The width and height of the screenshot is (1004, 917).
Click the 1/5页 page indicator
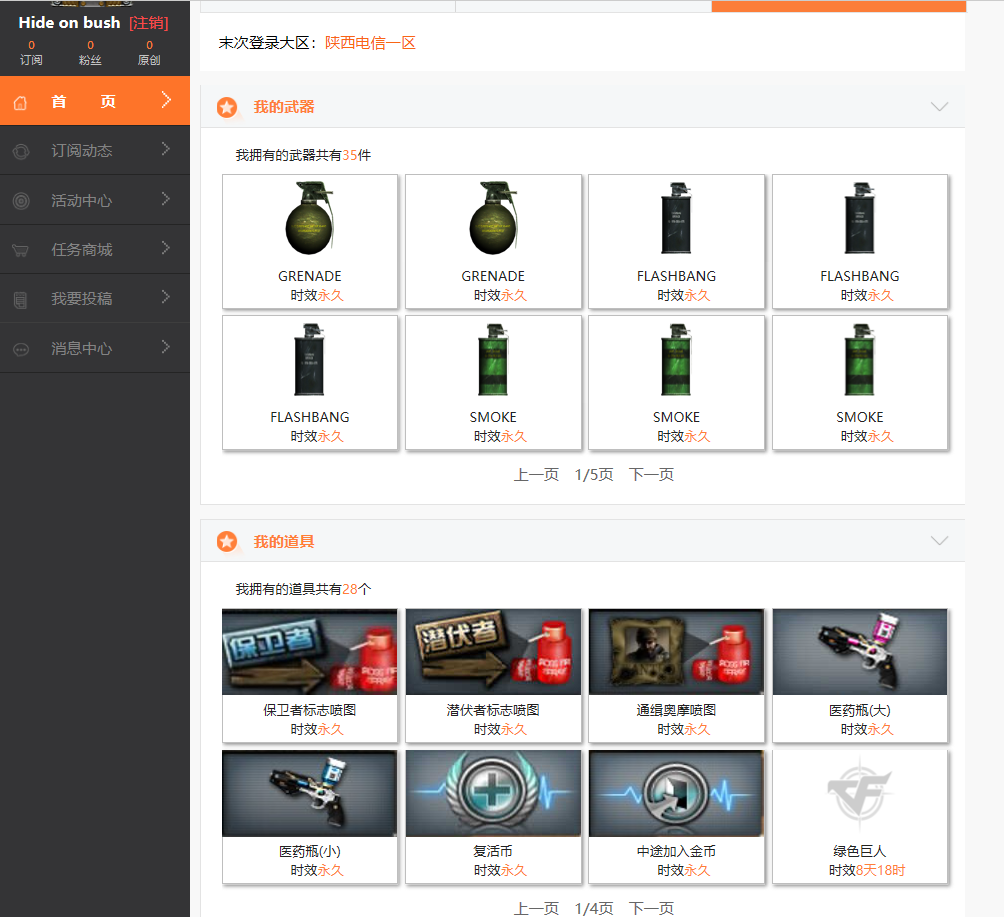(x=594, y=475)
